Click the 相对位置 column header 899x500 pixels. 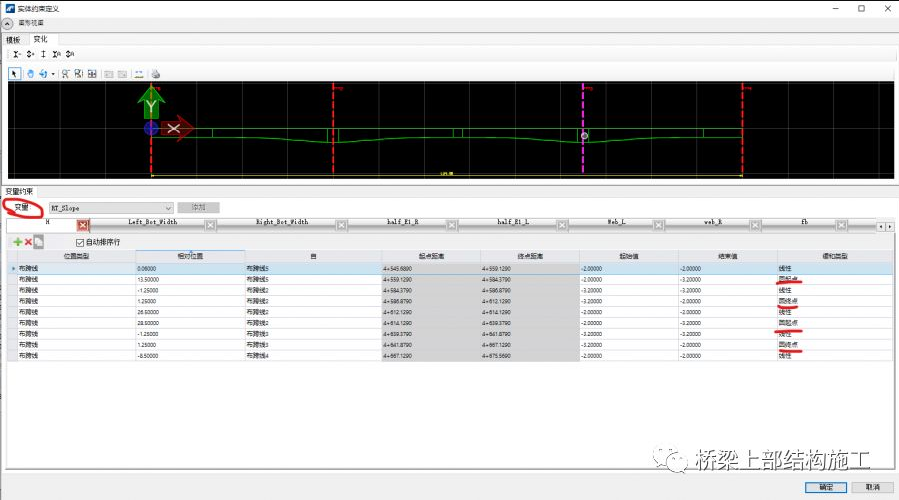pyautogui.click(x=190, y=256)
